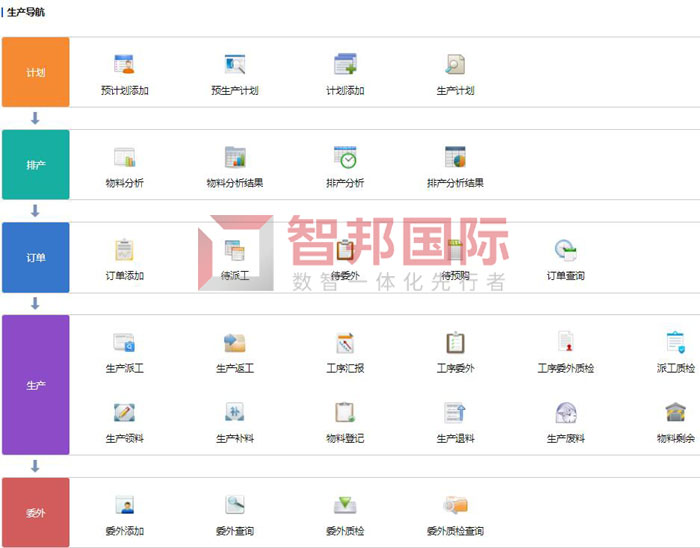The height and width of the screenshot is (548, 700).
Task: Open 计划添加 calendar icon
Action: 345,65
